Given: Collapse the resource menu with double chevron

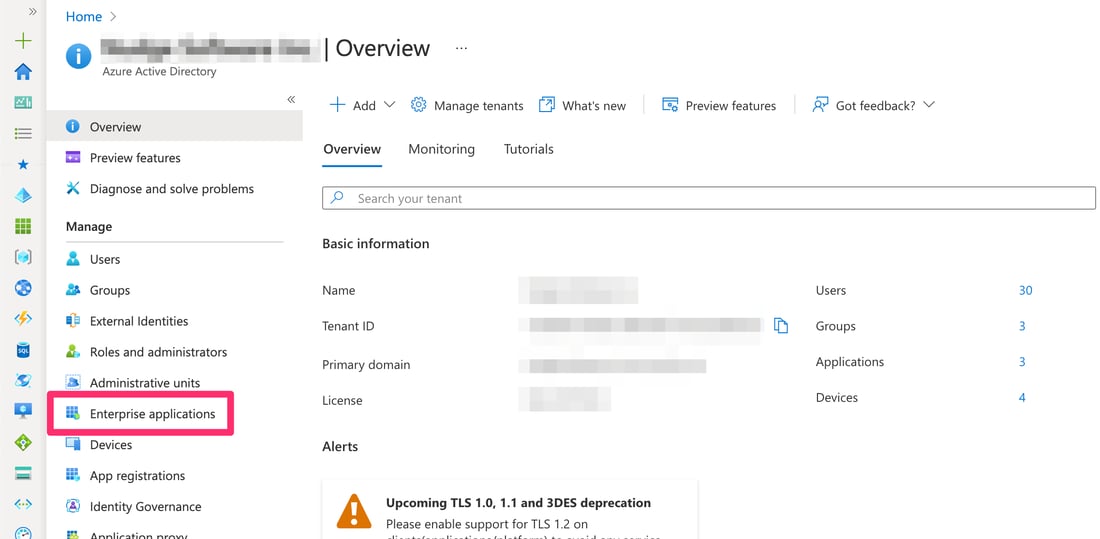Looking at the screenshot, I should tap(291, 100).
